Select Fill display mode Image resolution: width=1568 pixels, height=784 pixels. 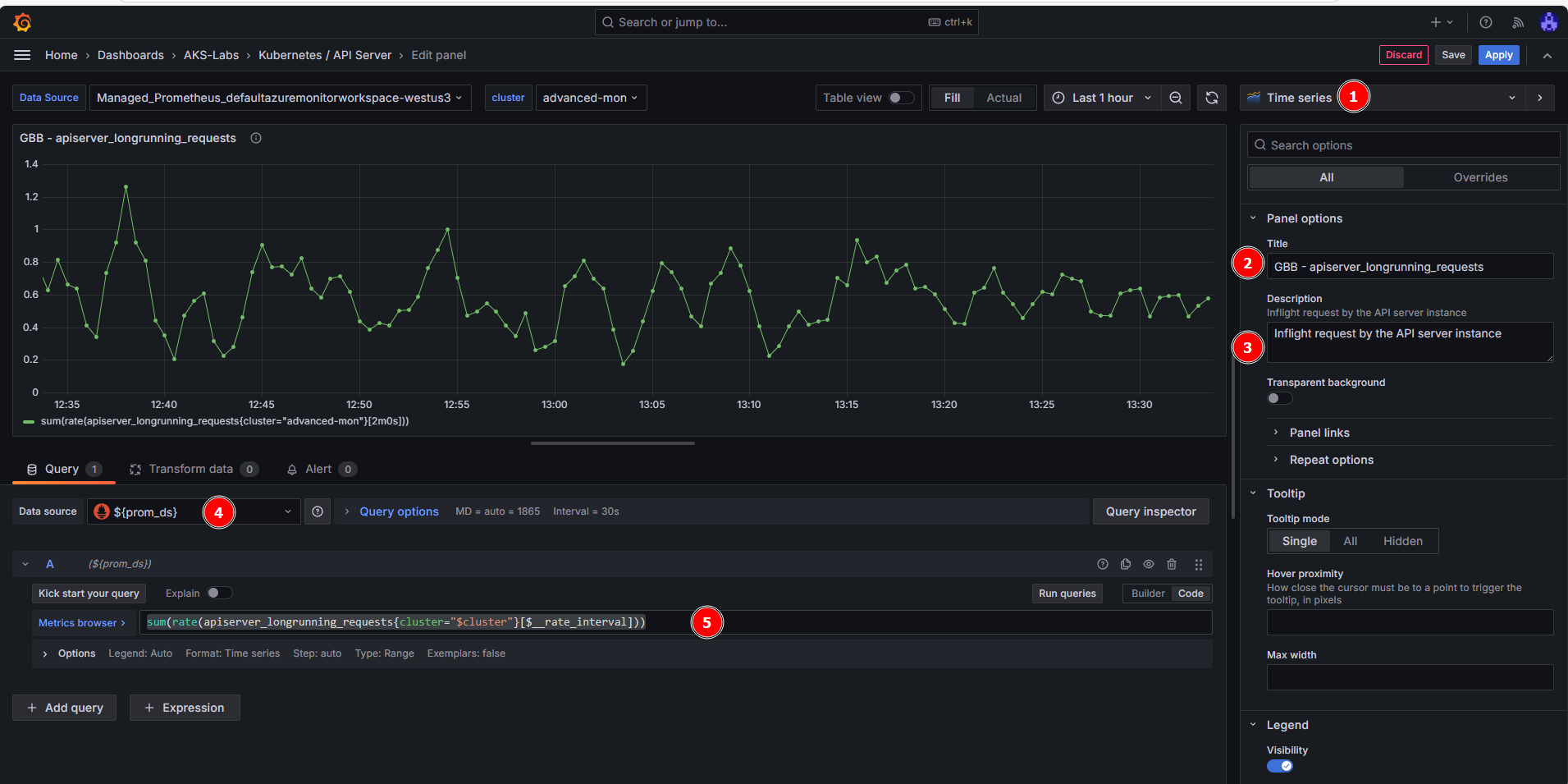pos(952,98)
